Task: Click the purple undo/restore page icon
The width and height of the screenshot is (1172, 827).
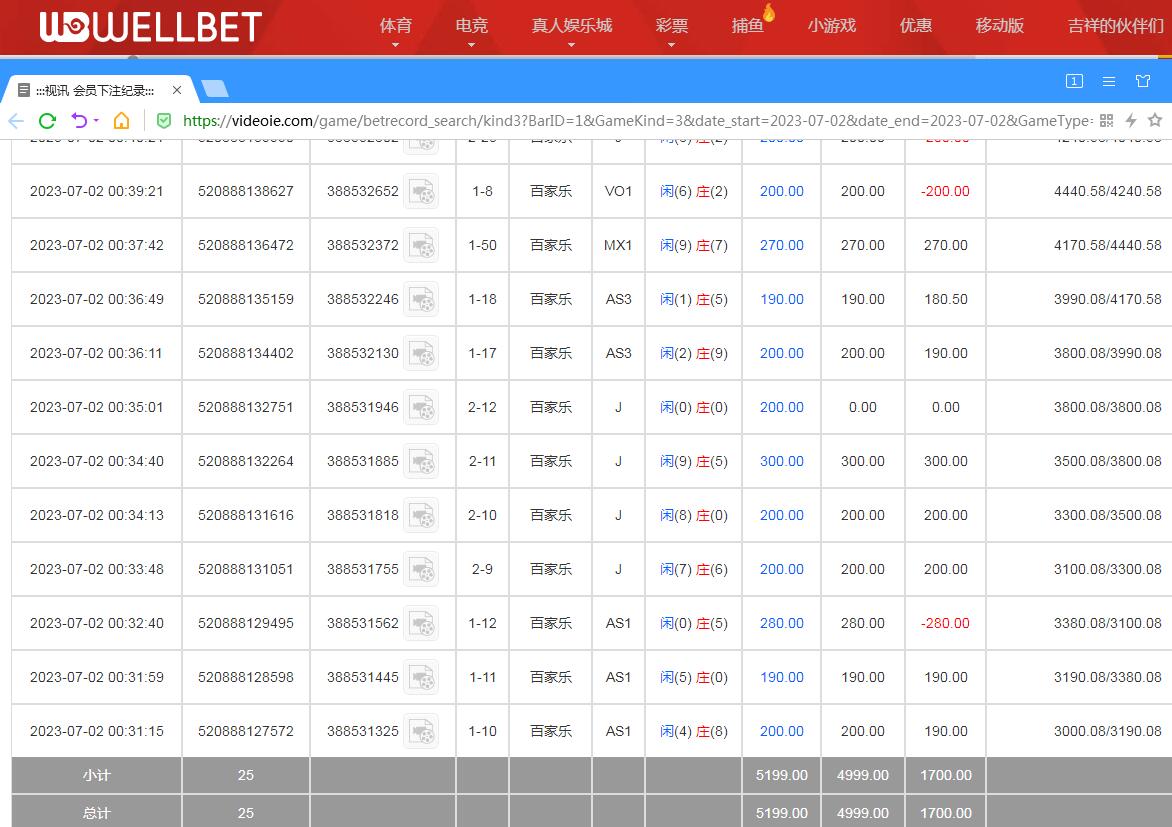Action: click(79, 121)
